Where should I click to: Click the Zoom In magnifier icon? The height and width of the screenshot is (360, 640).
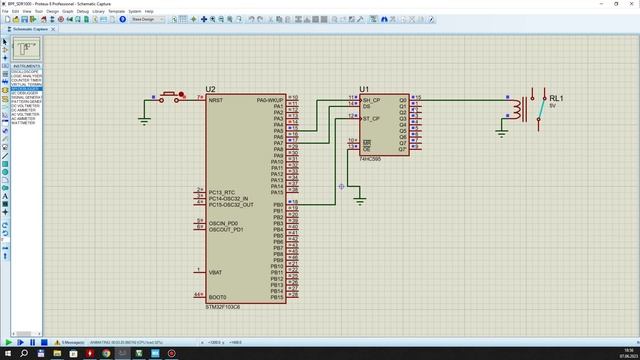tap(213, 19)
